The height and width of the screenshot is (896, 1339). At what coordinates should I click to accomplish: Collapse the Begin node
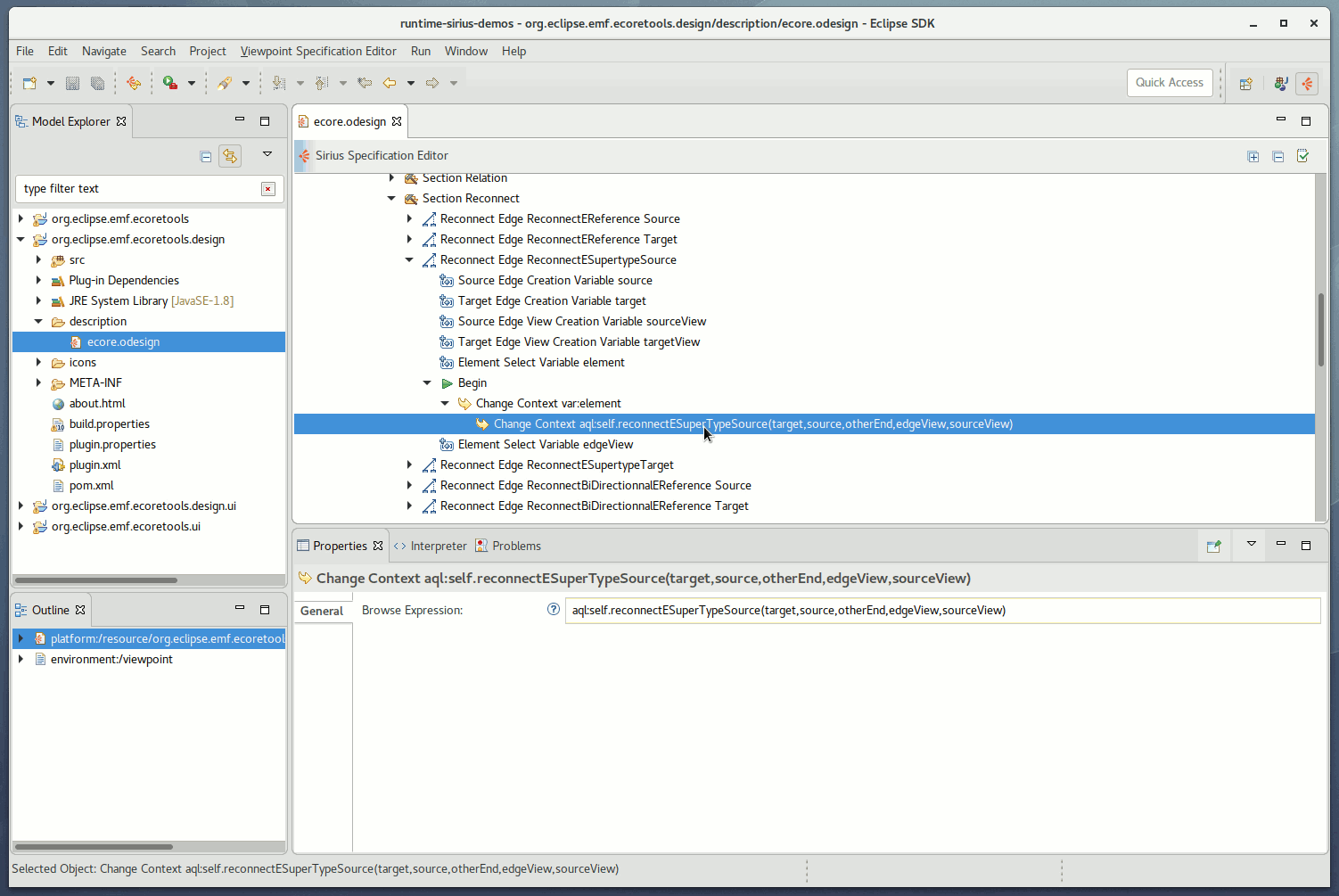click(427, 382)
